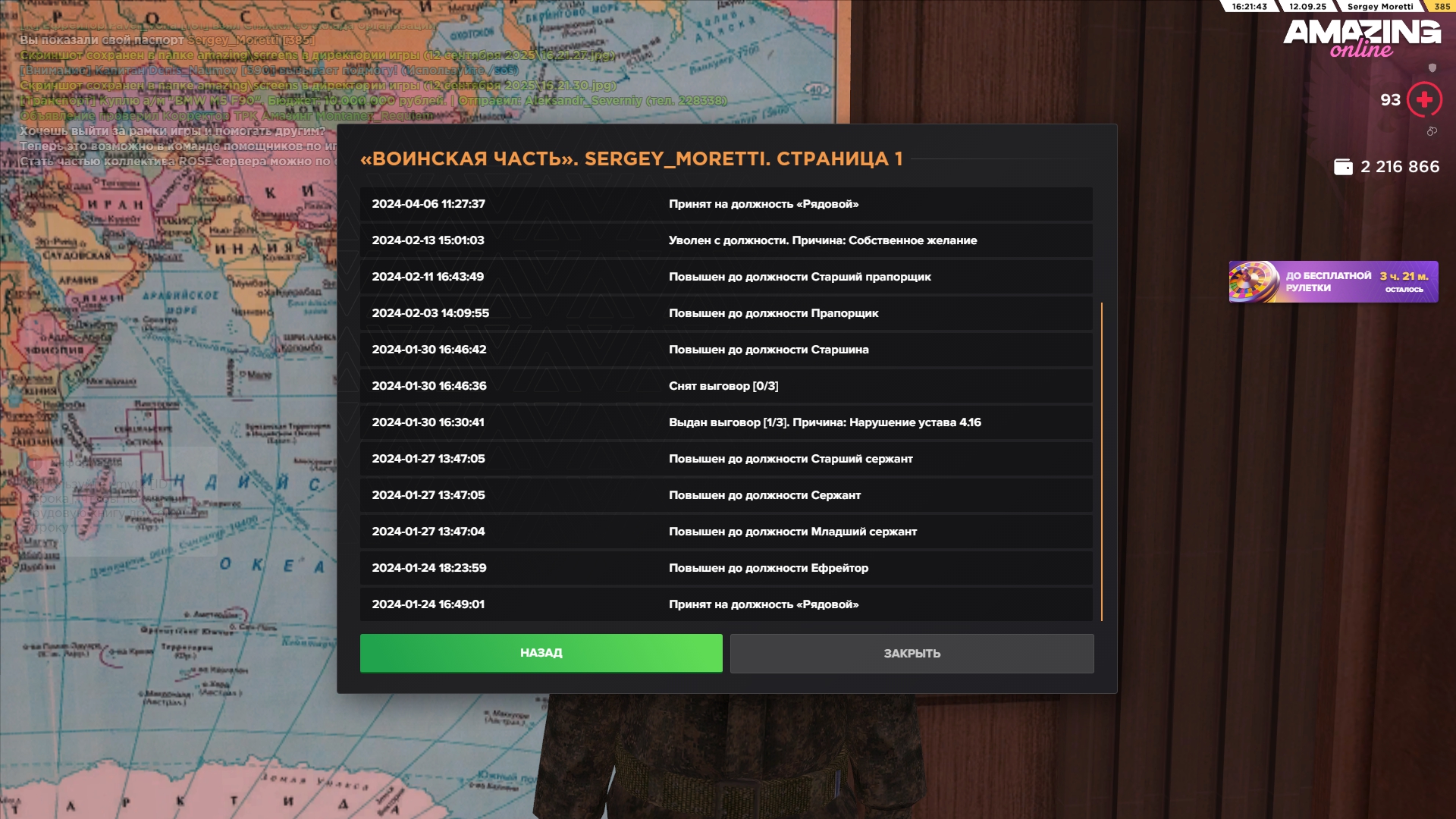Click the yellow 385 player ID badge
The height and width of the screenshot is (819, 1456).
[x=1442, y=6]
